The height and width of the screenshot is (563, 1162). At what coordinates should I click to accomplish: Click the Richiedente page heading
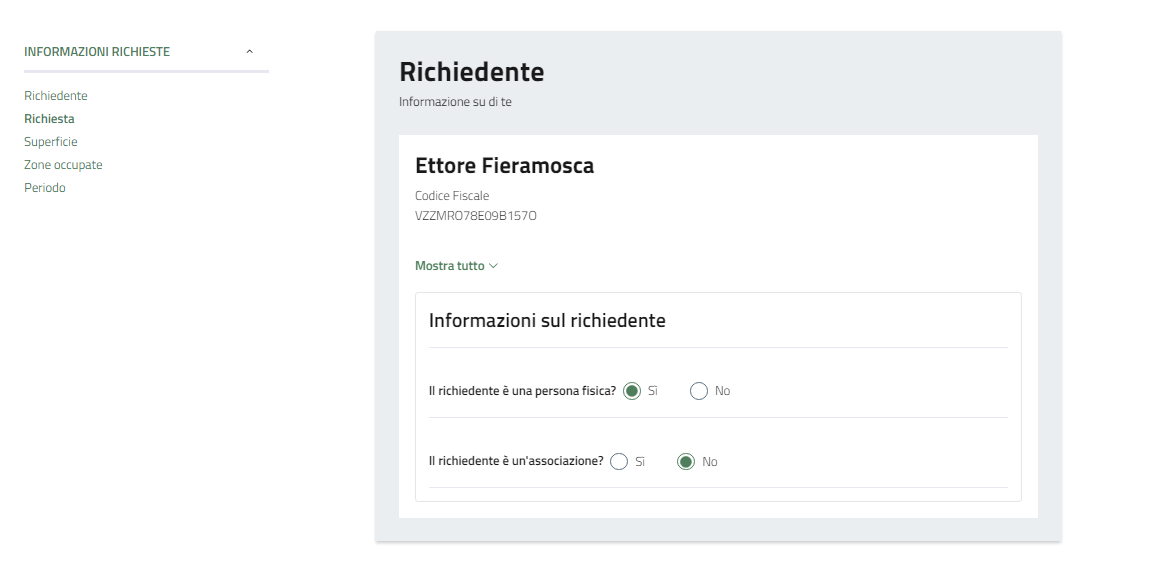click(471, 72)
